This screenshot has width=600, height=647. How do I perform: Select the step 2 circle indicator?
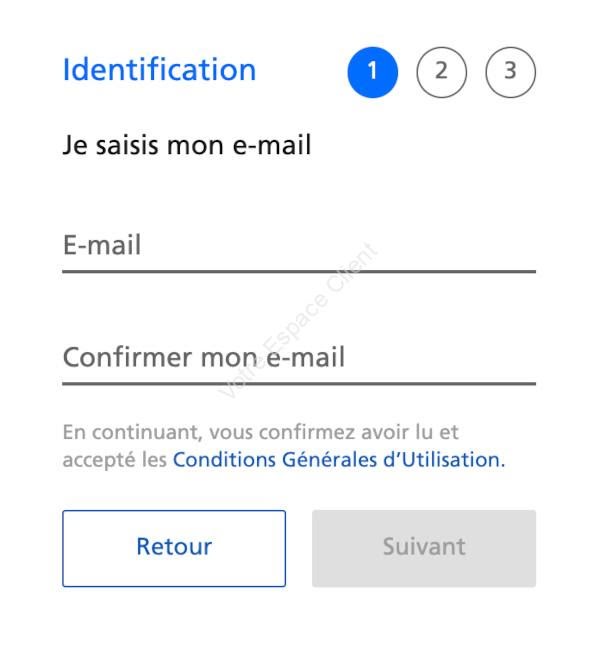(441, 73)
